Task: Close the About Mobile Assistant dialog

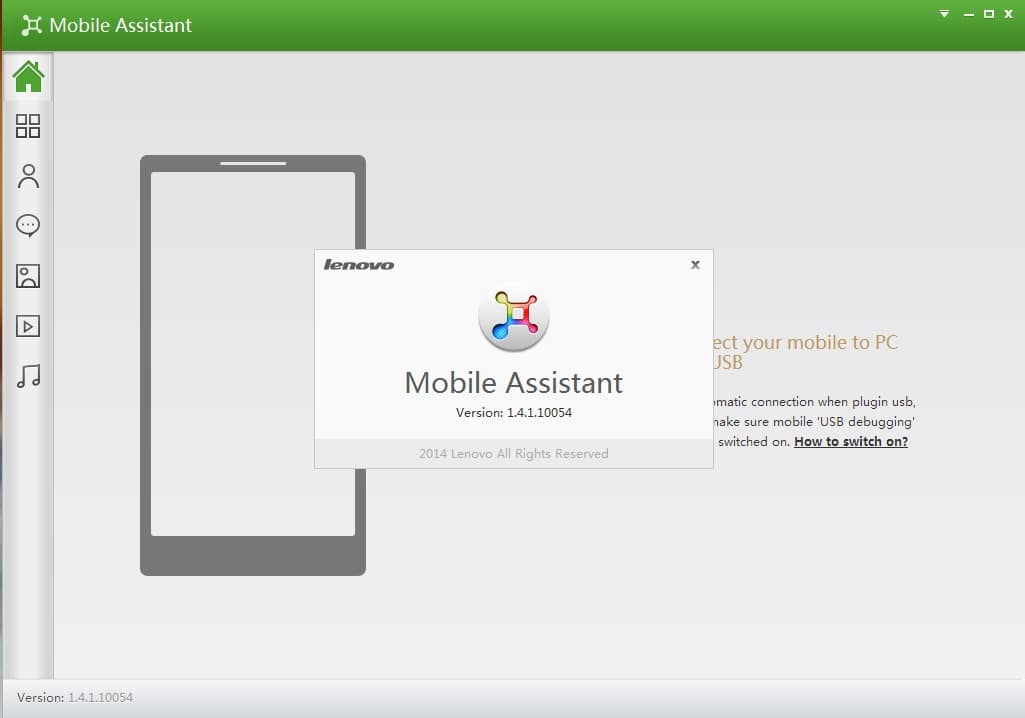Action: point(696,265)
